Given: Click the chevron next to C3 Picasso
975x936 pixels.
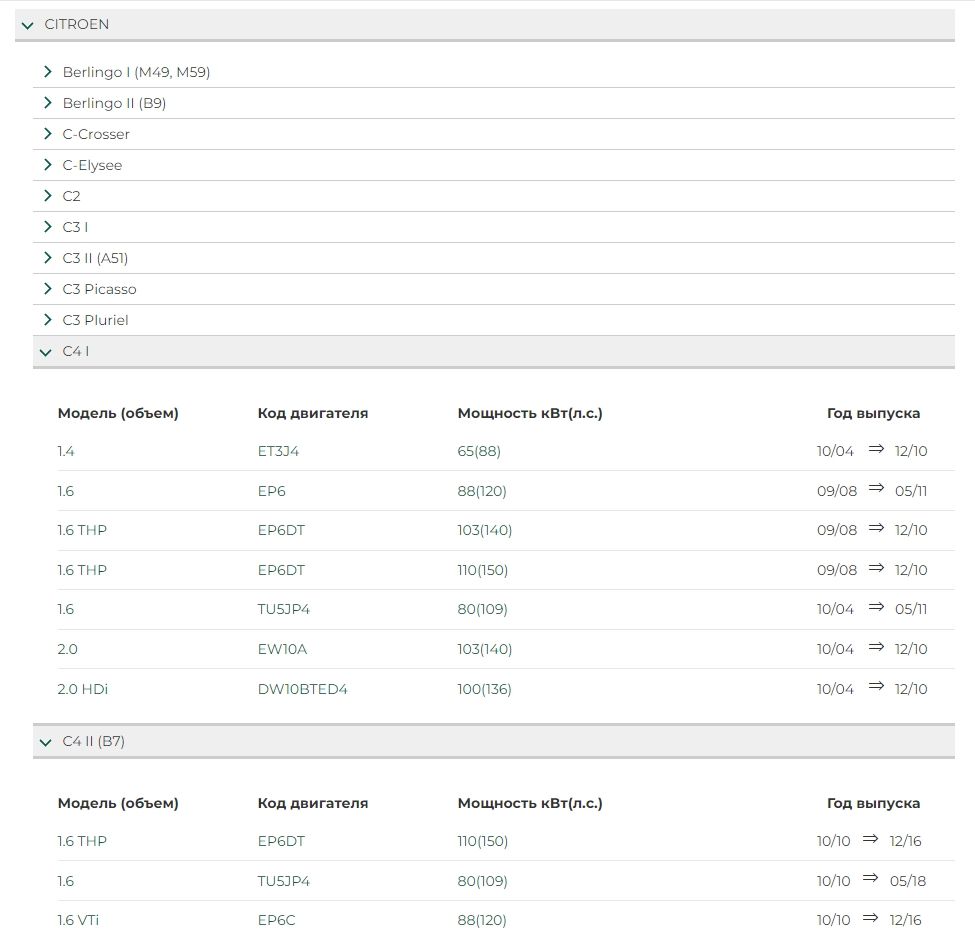Looking at the screenshot, I should 47,289.
